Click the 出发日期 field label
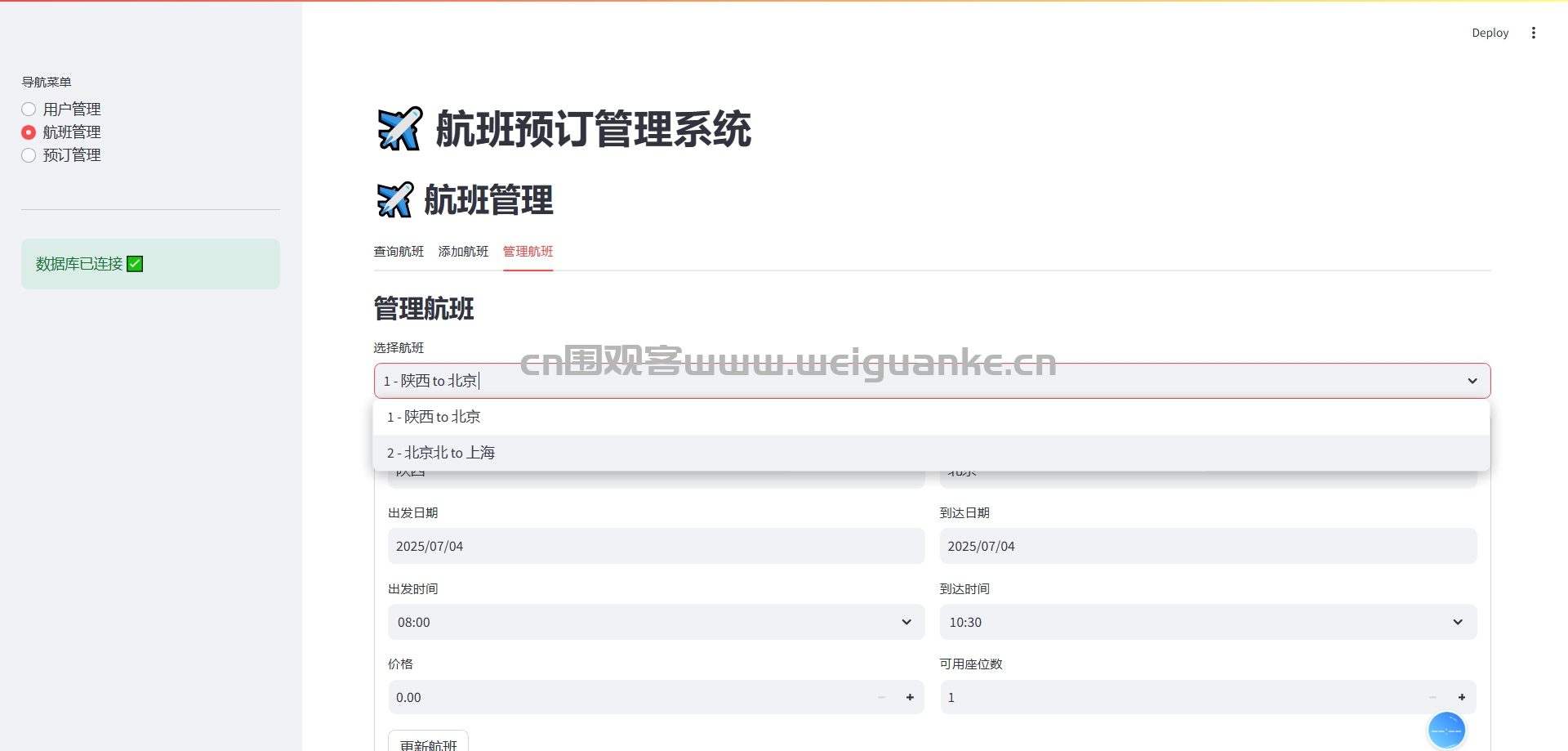This screenshot has width=1568, height=751. (x=413, y=512)
